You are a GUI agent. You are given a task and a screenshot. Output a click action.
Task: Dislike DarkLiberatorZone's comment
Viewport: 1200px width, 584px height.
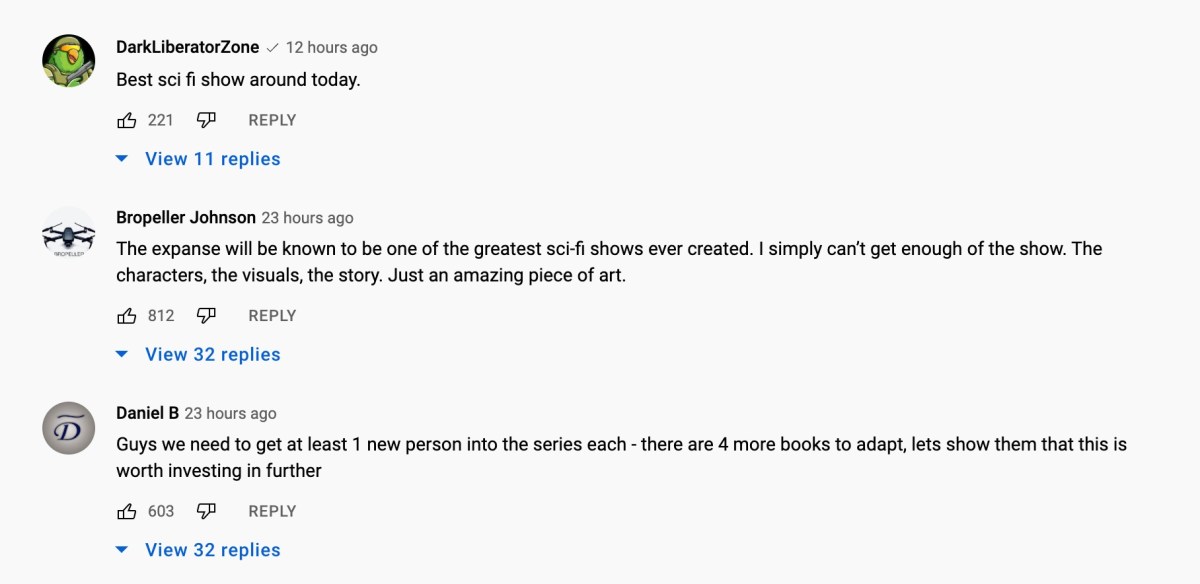(206, 120)
